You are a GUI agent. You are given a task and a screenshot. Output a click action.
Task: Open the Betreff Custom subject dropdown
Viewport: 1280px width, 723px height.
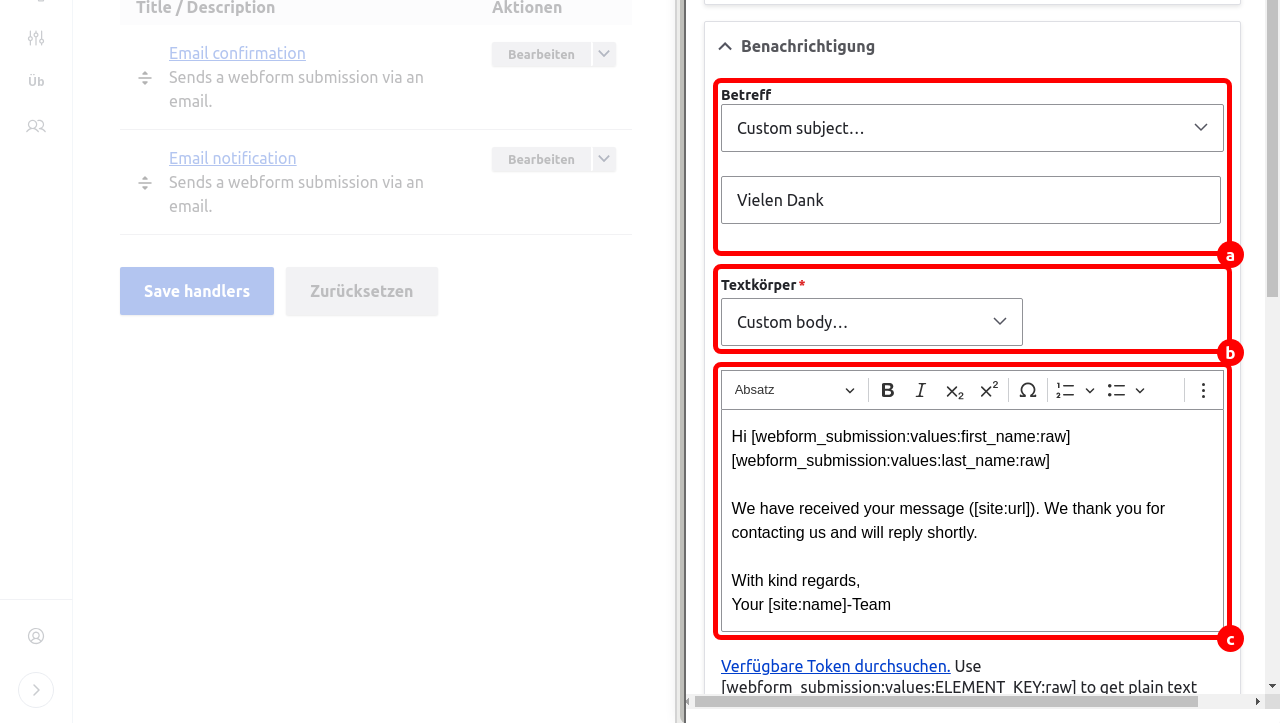coord(972,128)
